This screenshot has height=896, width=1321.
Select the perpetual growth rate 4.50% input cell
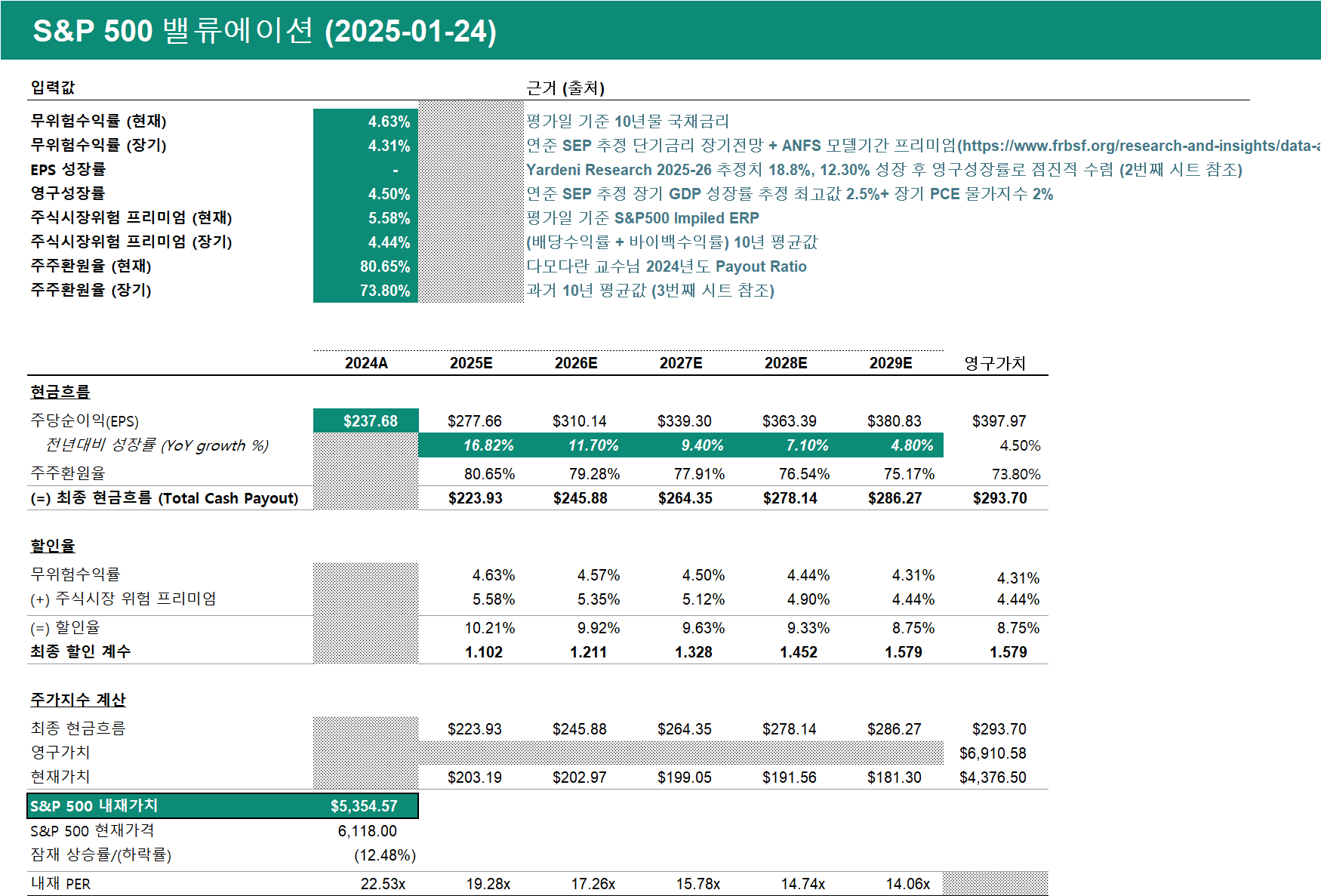tap(366, 194)
